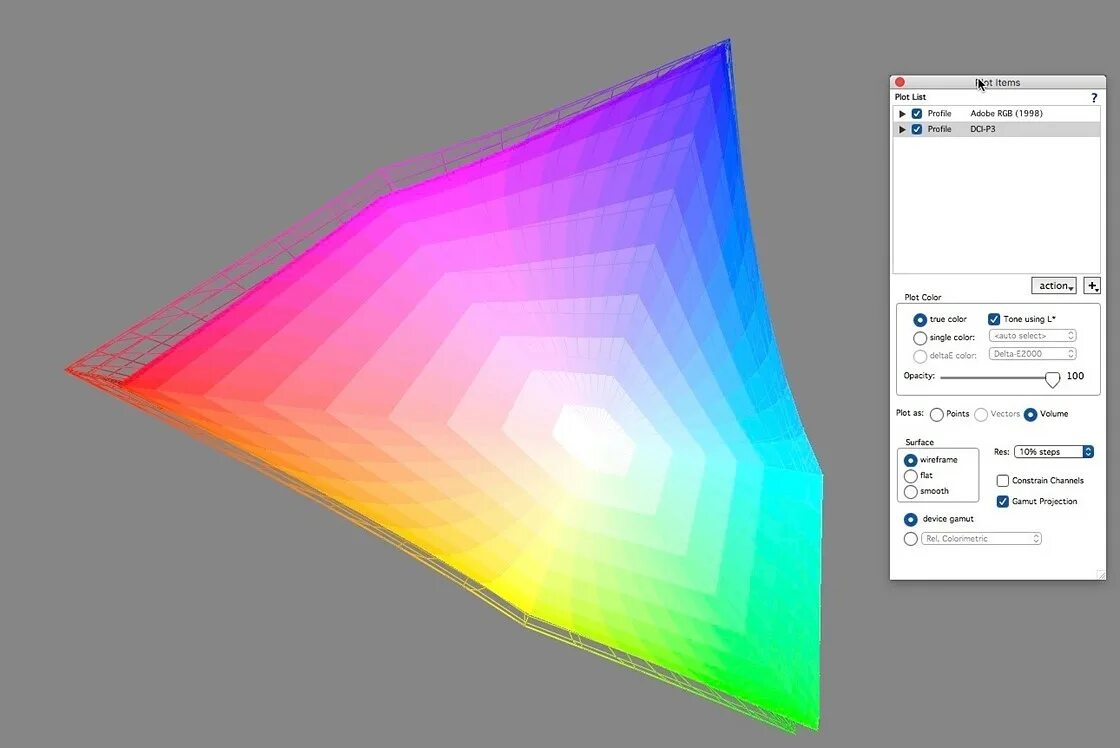Image resolution: width=1120 pixels, height=748 pixels.
Task: Uncheck the Adobe RGB (1998) profile checkbox
Action: point(917,114)
